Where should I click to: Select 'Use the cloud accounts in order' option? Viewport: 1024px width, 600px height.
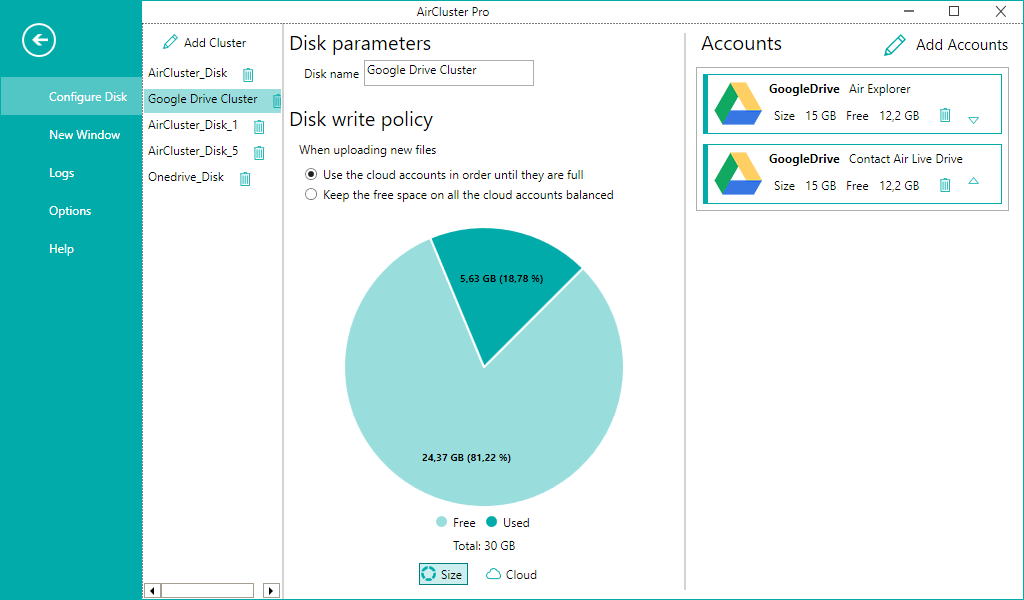click(312, 175)
